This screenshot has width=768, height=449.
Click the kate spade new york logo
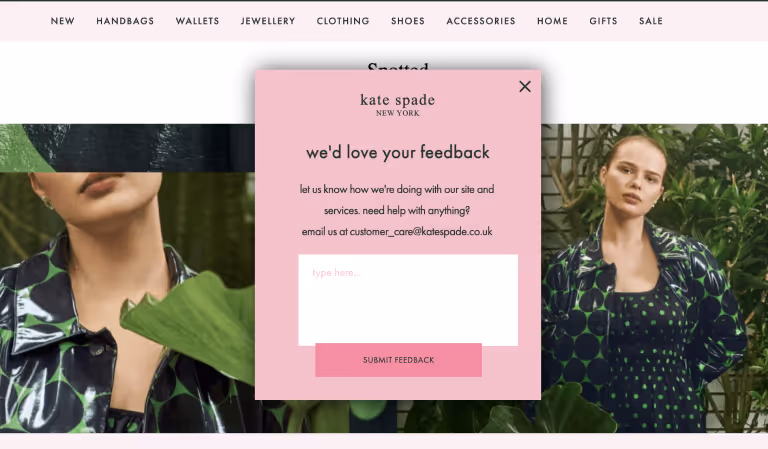click(397, 105)
